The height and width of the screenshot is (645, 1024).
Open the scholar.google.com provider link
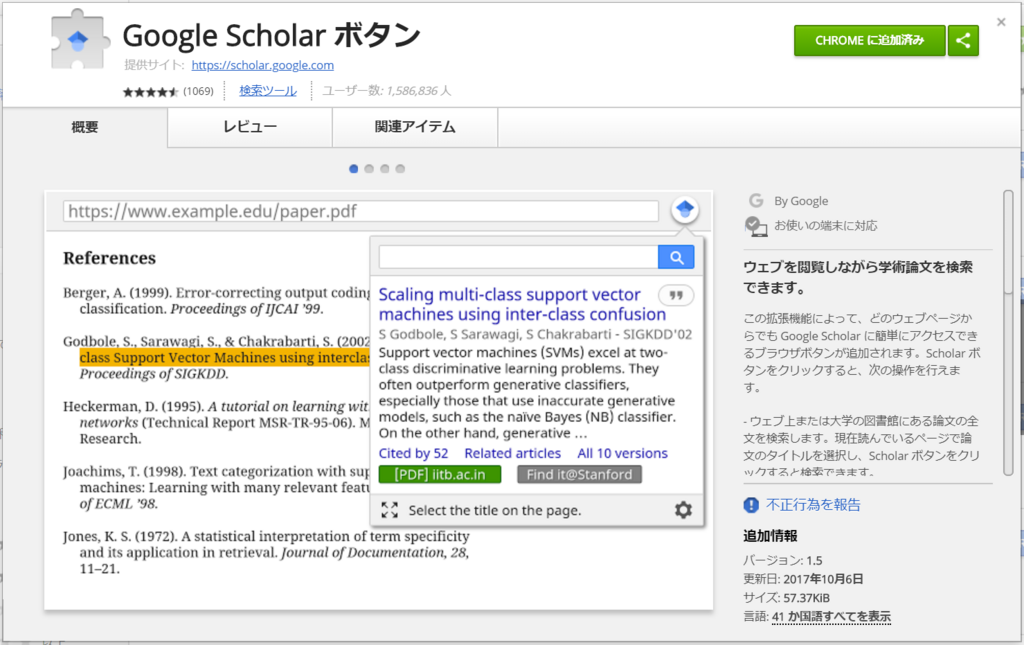pyautogui.click(x=263, y=65)
